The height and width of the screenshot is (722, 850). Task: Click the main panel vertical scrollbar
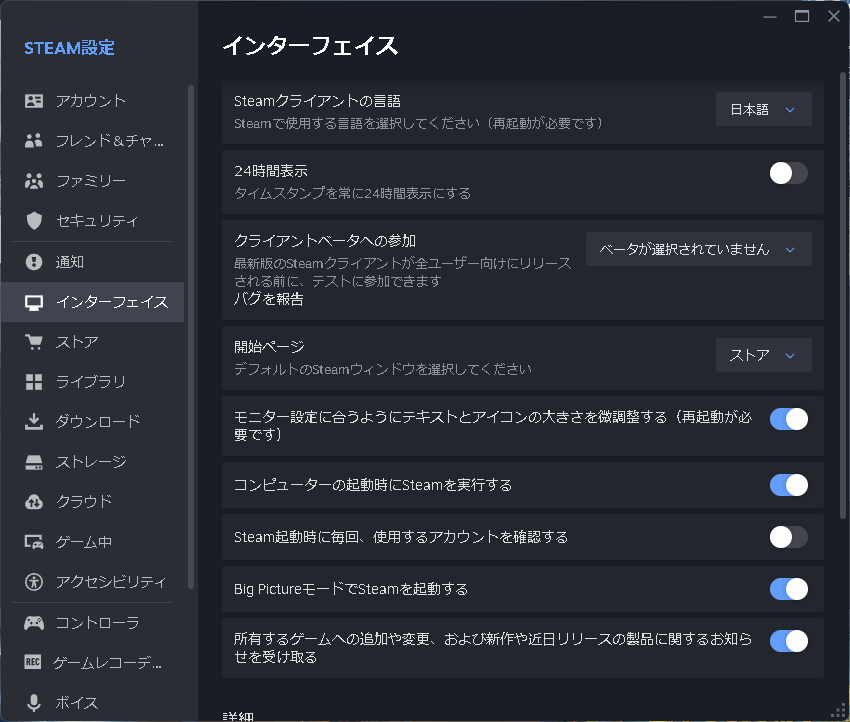point(842,295)
